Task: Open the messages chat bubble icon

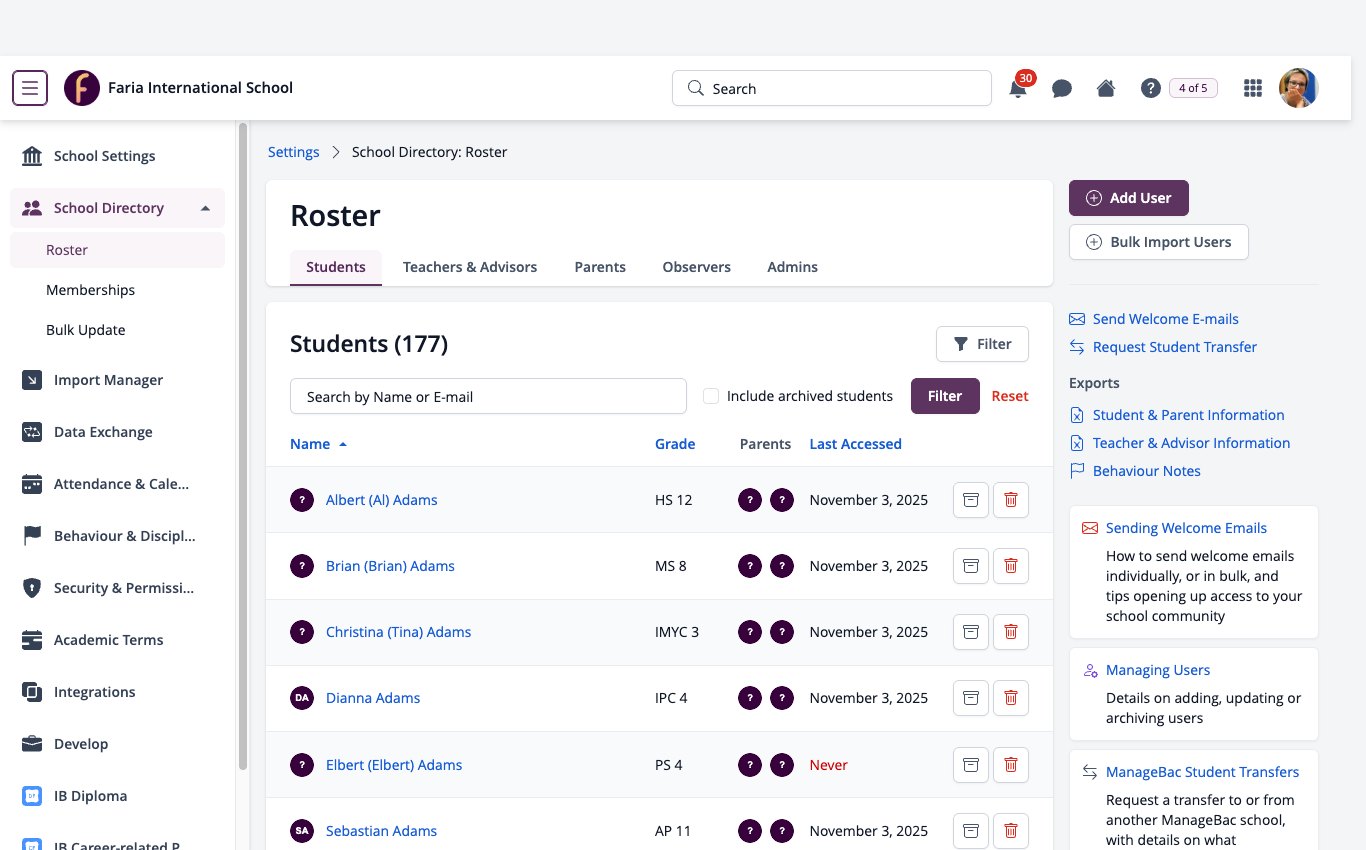Action: tap(1062, 89)
